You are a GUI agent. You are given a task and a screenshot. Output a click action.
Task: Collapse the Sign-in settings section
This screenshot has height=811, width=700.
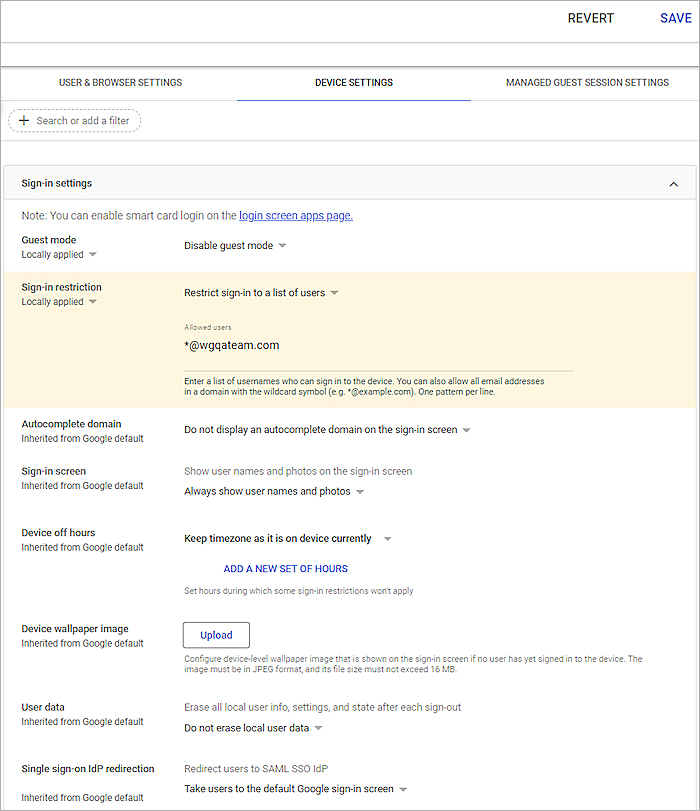point(674,183)
